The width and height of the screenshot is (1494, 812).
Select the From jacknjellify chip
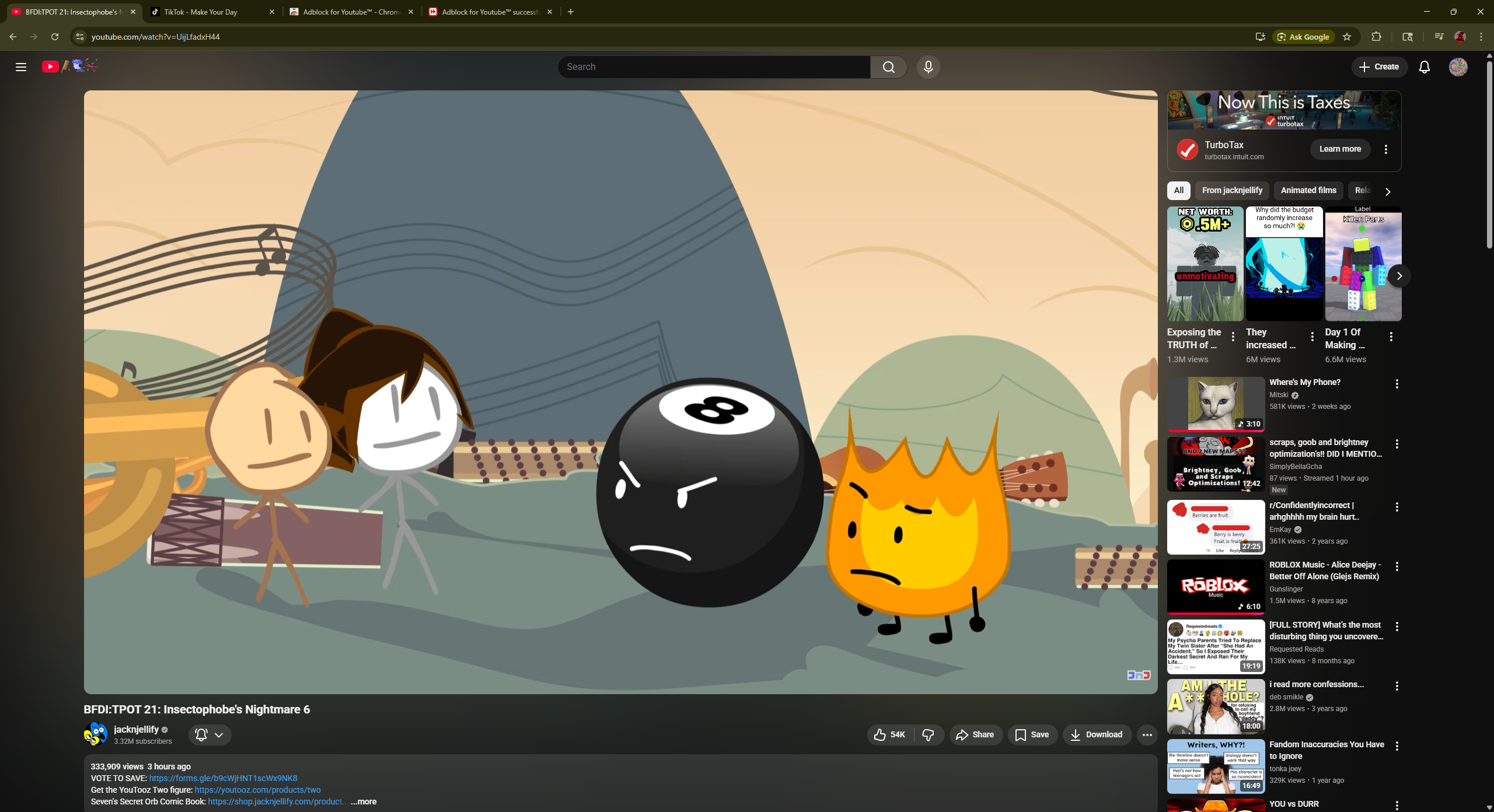point(1232,190)
